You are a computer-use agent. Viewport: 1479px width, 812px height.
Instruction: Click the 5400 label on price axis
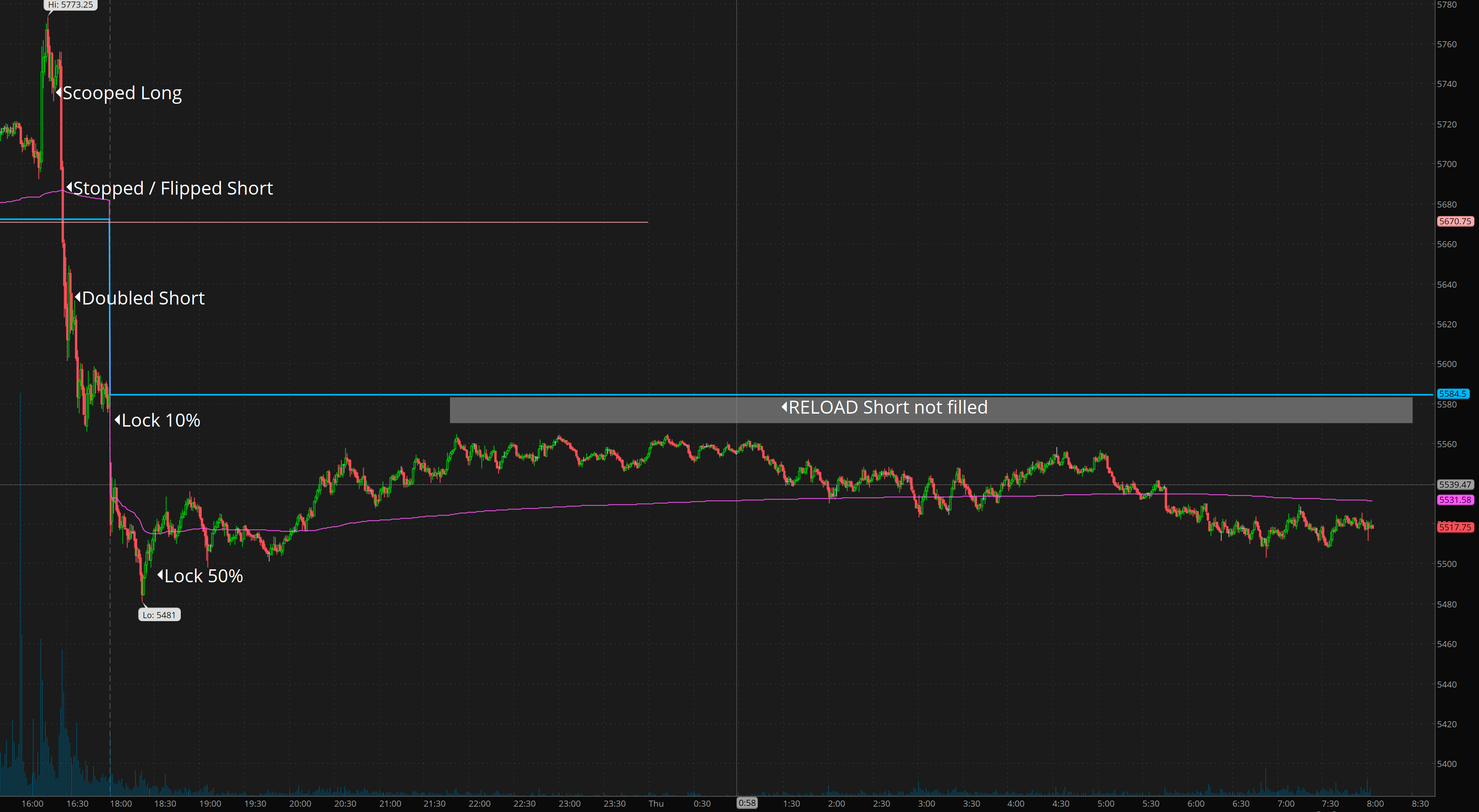1446,764
